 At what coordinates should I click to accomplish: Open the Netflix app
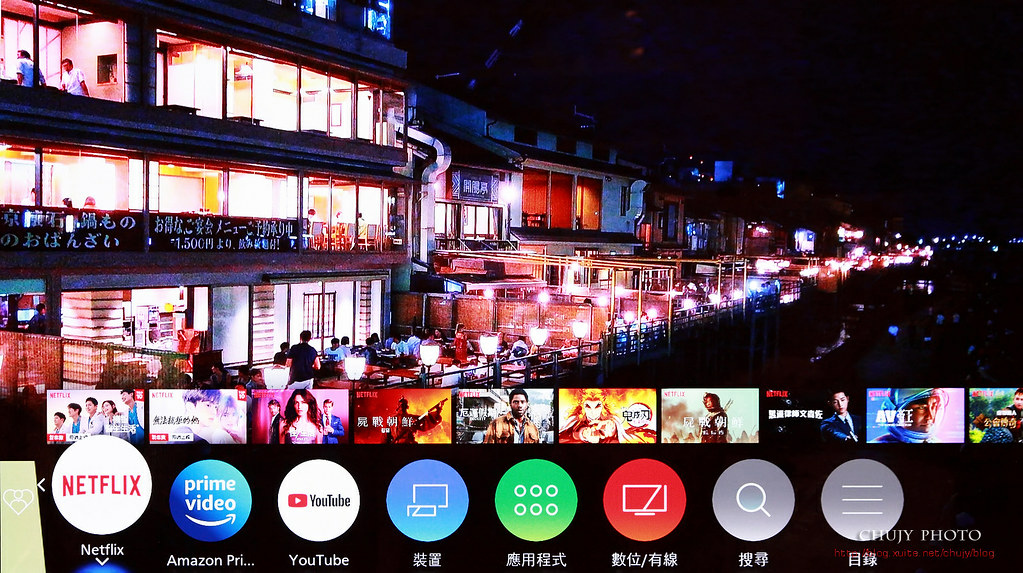pyautogui.click(x=102, y=486)
